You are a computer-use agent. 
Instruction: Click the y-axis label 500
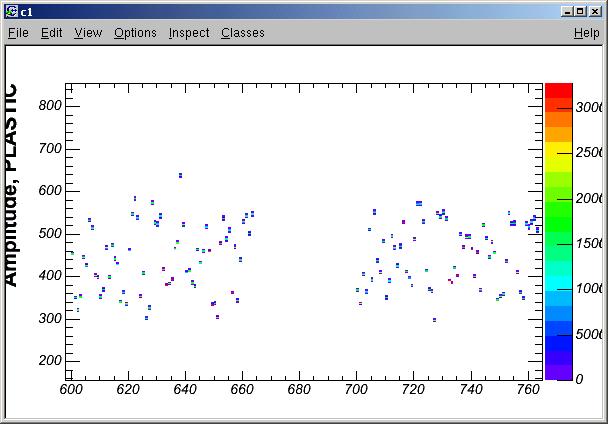(50, 234)
